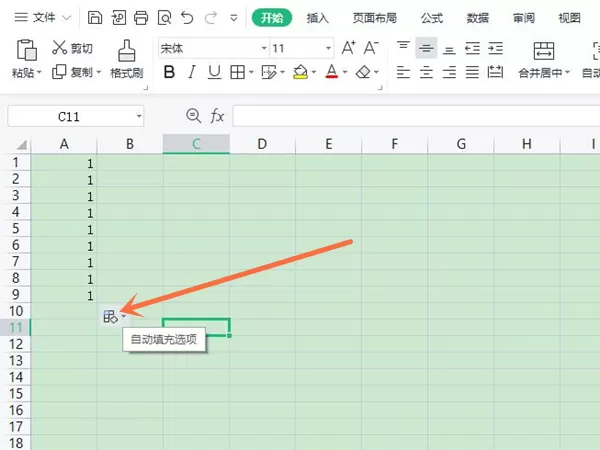Screen dimensions: 600x450
Task: Open the 文件 menu
Action: click(x=43, y=18)
